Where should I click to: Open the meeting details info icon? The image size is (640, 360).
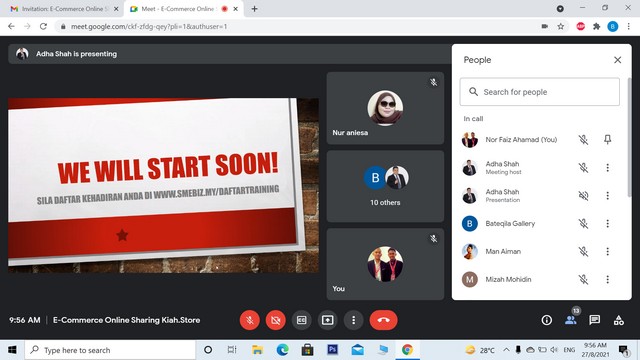point(547,320)
